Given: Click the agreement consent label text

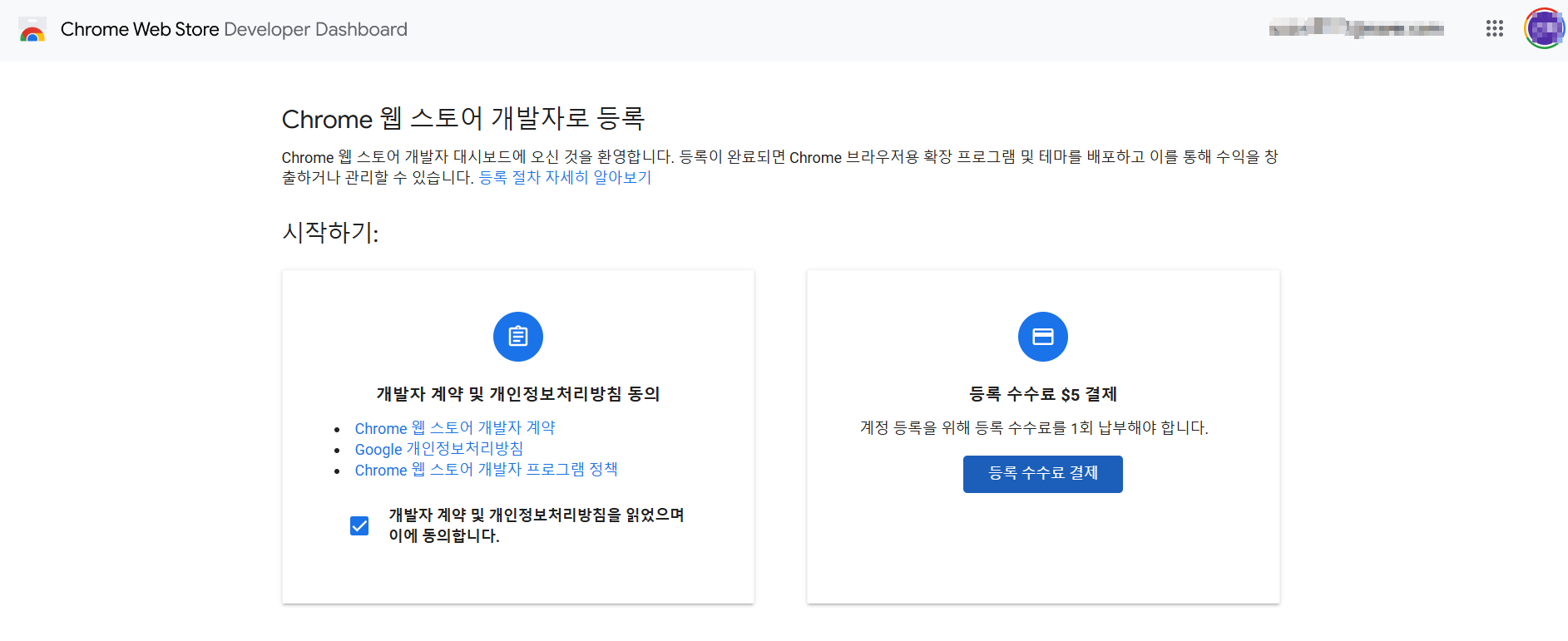Looking at the screenshot, I should click(537, 525).
